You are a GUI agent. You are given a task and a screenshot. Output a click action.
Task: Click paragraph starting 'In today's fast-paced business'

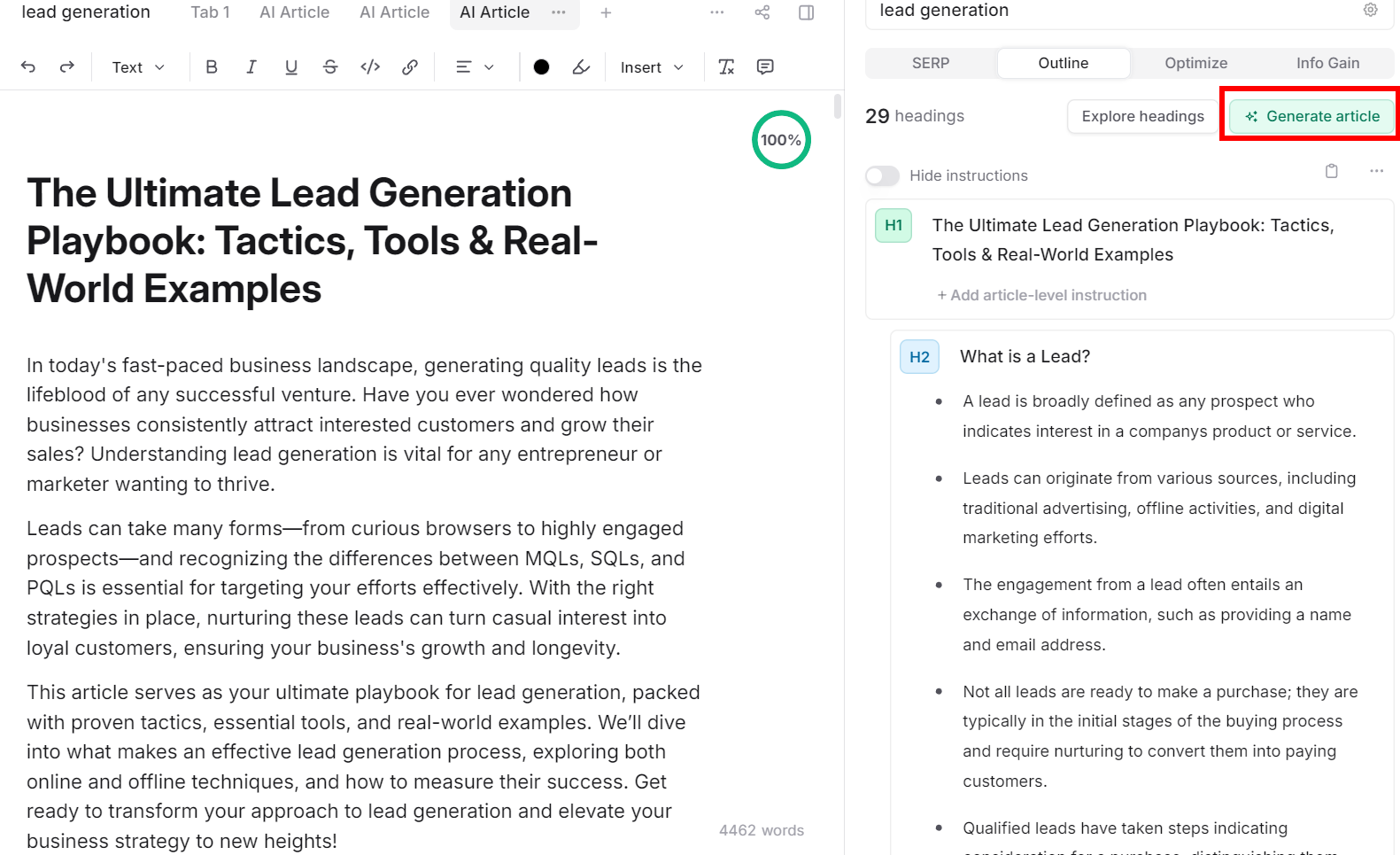(364, 424)
